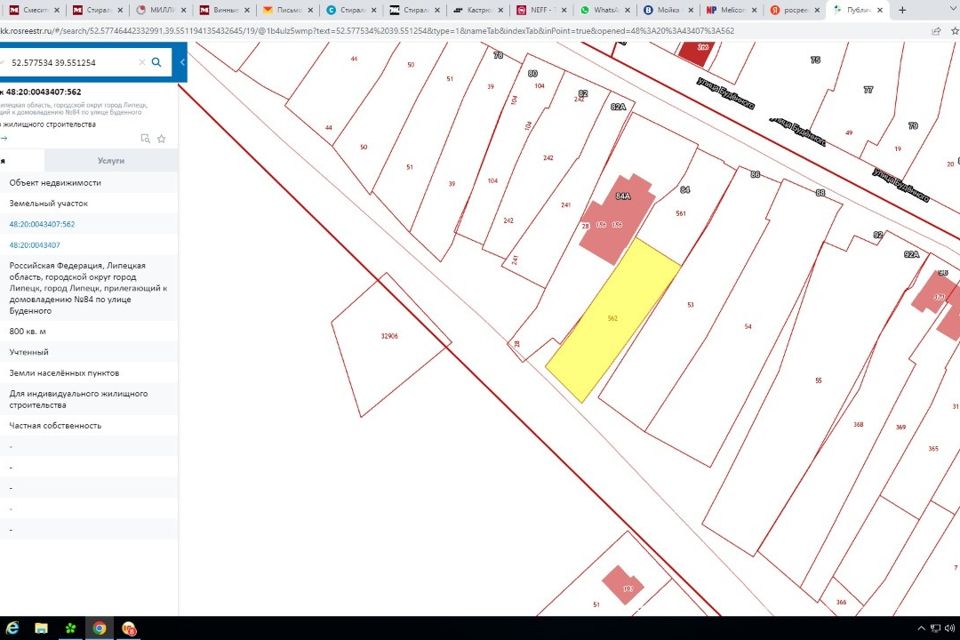This screenshot has width=960, height=640.
Task: Click the zoom-to-object icon beside the star
Action: (145, 138)
